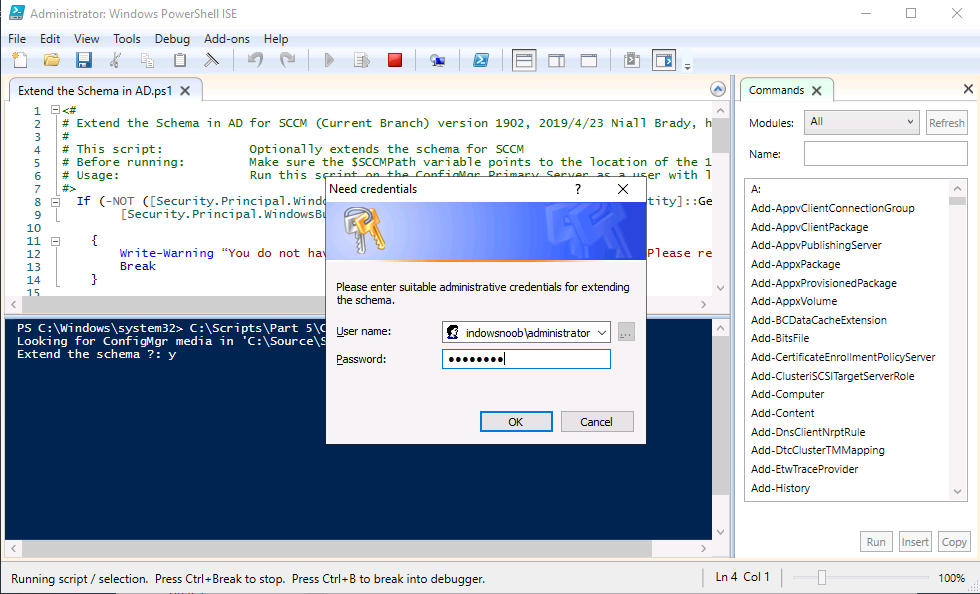Collapse script pane with round arrow button
980x594 pixels.
coord(718,89)
